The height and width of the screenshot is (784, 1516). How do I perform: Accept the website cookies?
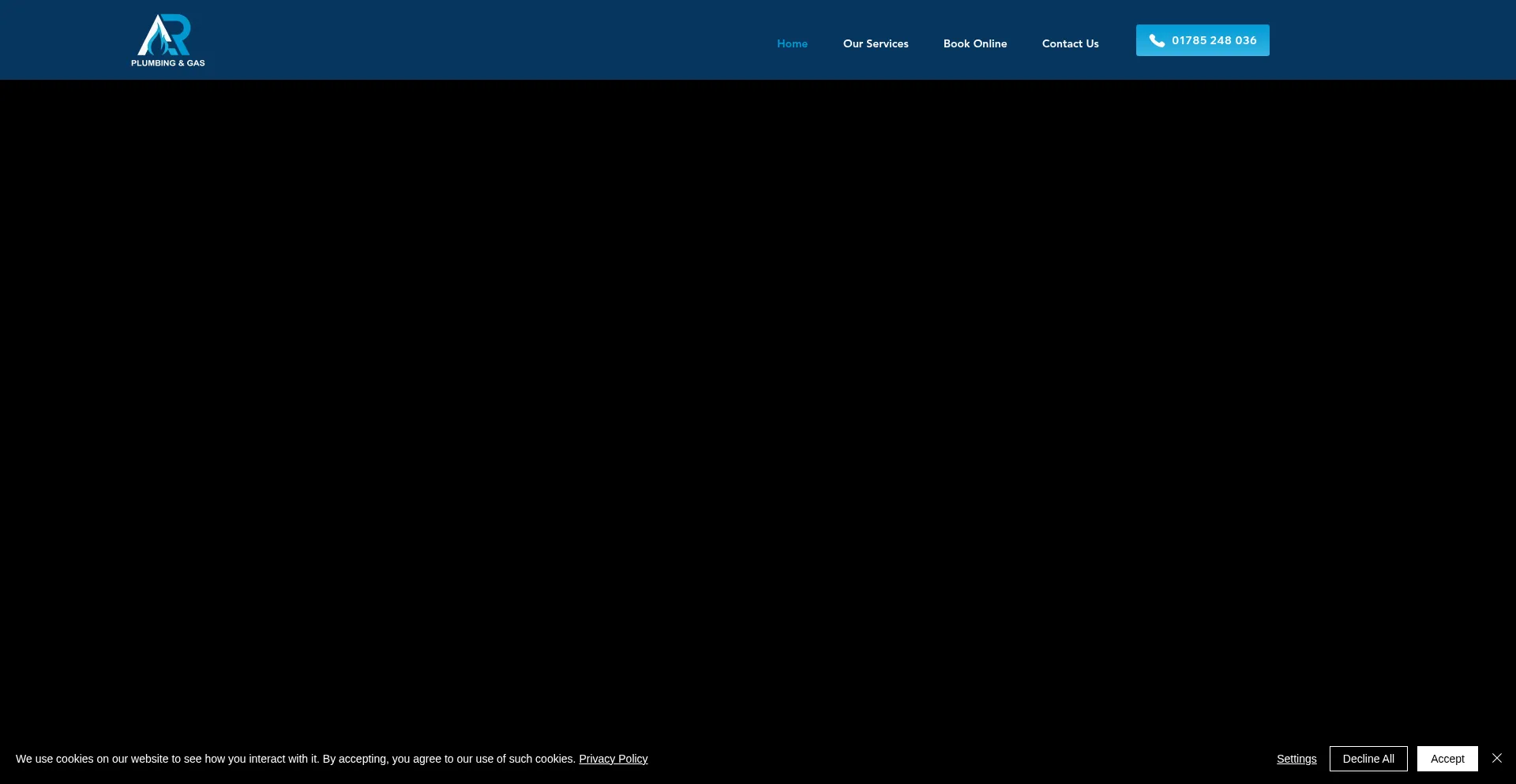click(x=1447, y=759)
